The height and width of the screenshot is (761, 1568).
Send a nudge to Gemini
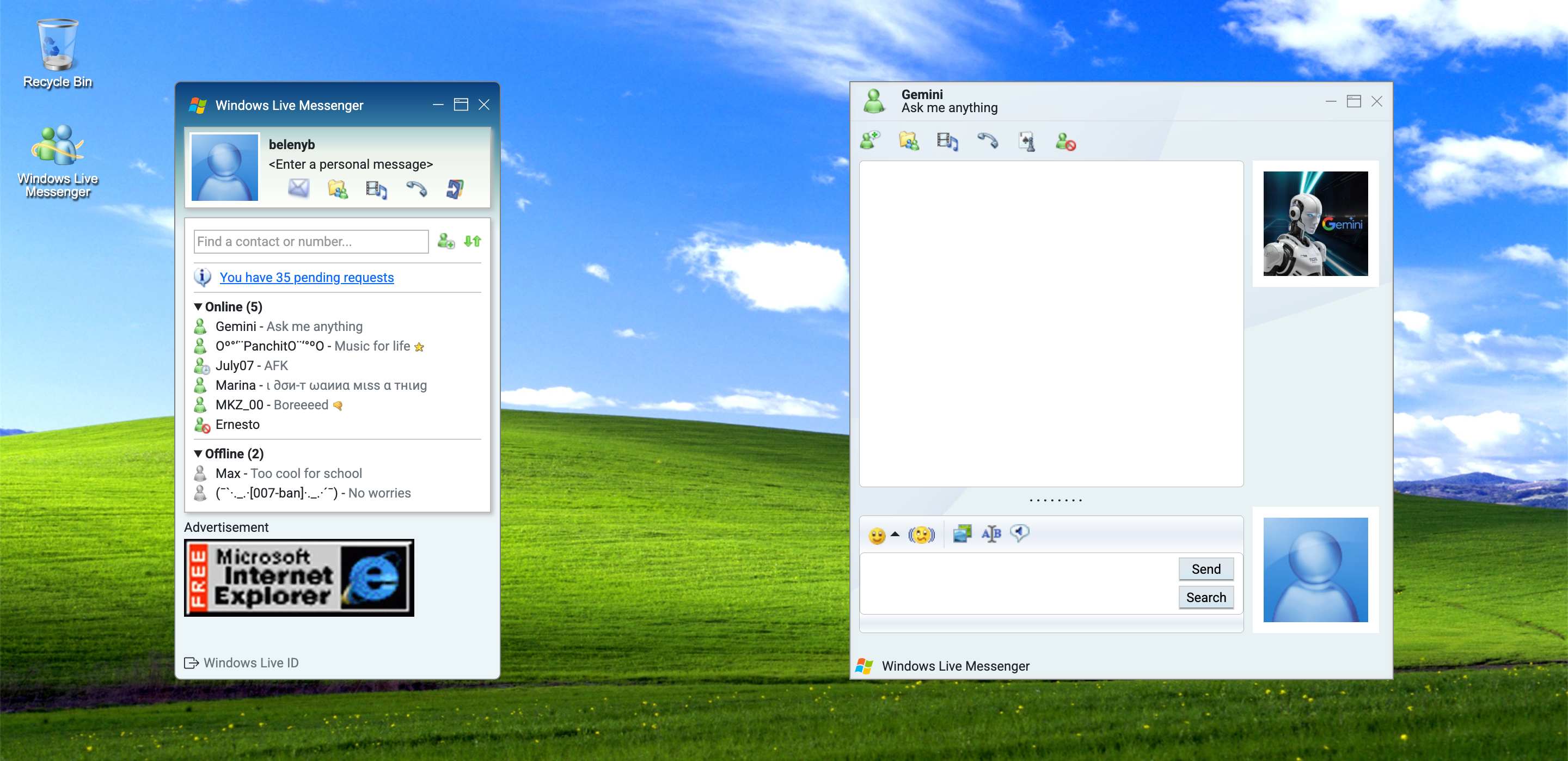pyautogui.click(x=922, y=533)
